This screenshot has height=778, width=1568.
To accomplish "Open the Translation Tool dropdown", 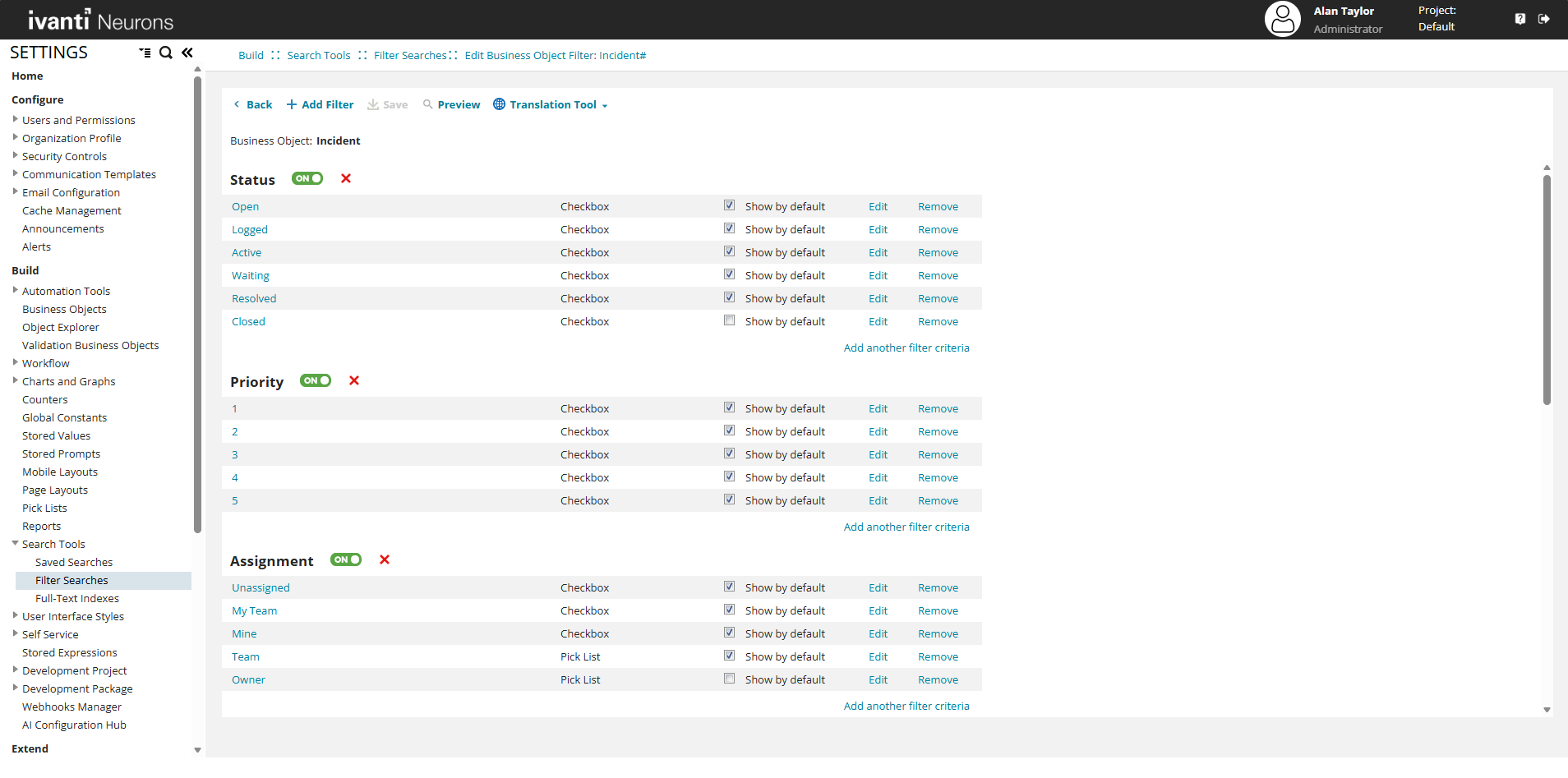I will pyautogui.click(x=551, y=105).
